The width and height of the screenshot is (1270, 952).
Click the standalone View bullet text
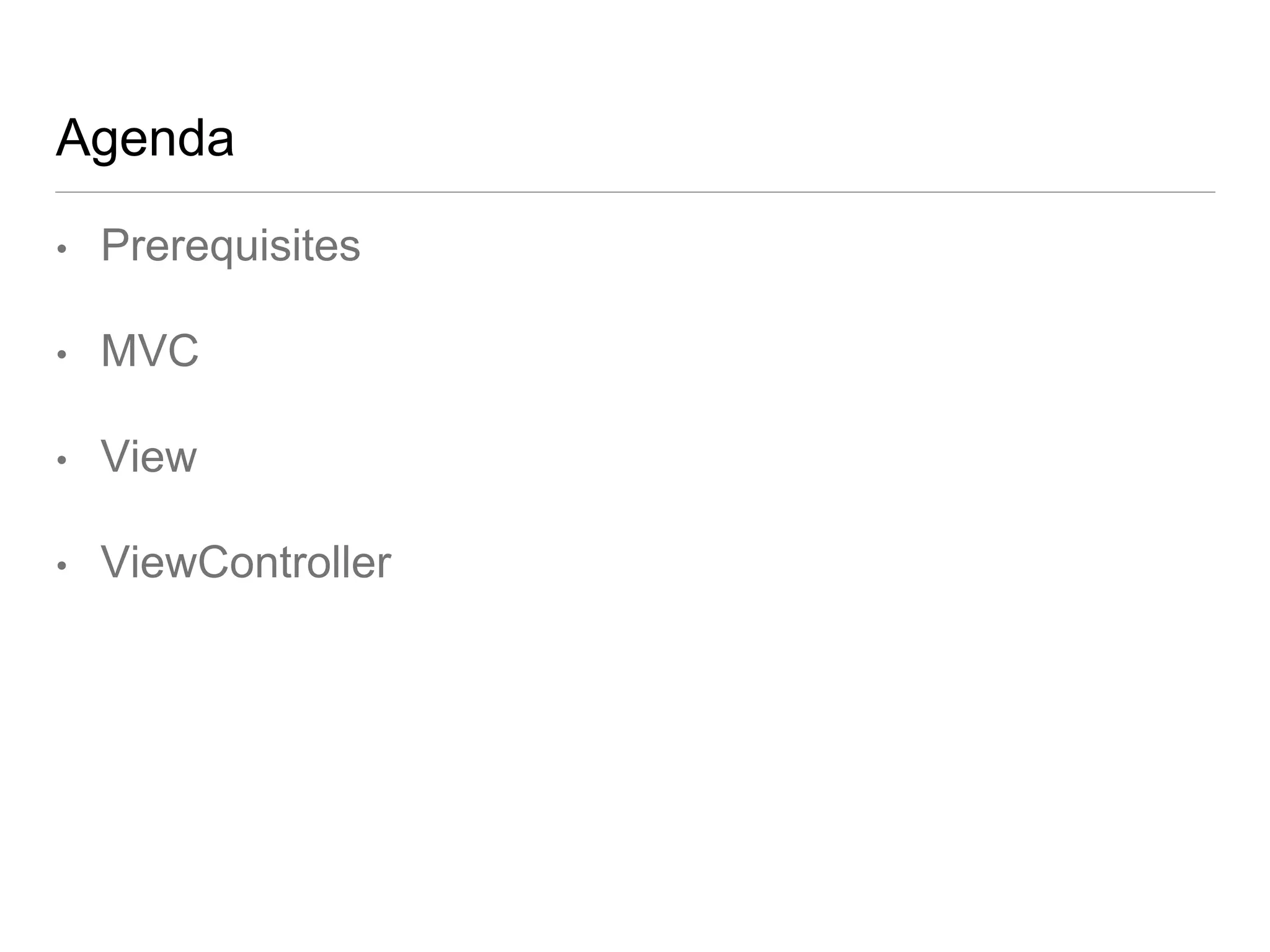[149, 457]
